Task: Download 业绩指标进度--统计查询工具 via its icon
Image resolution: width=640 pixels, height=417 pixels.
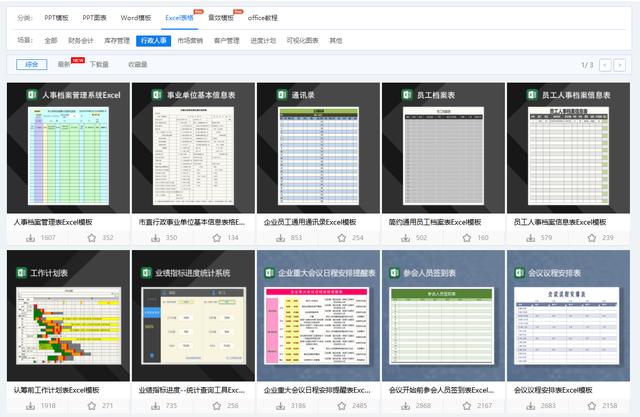Action: (x=156, y=406)
